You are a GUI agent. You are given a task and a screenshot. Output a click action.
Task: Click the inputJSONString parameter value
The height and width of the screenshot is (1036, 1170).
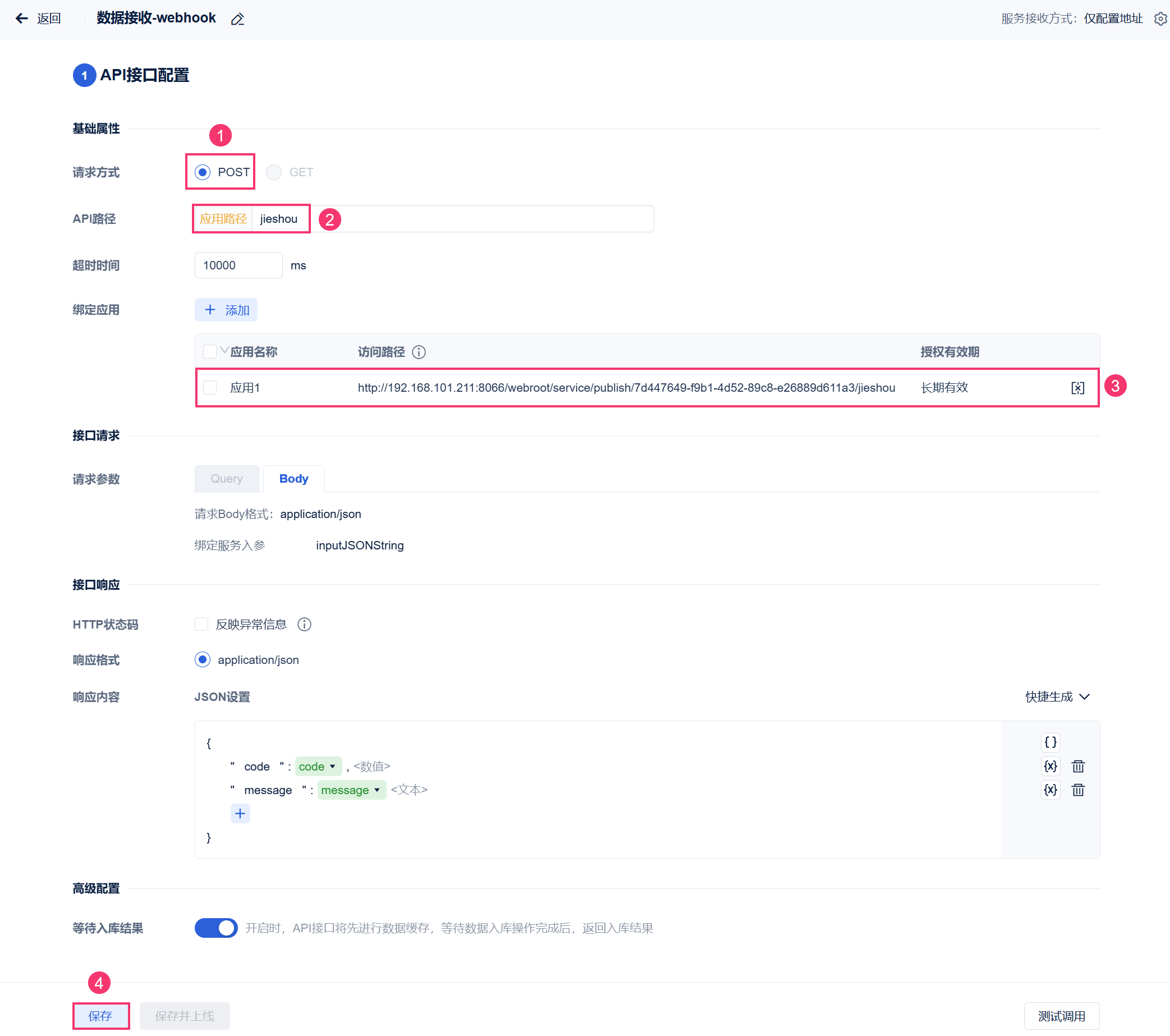click(360, 545)
